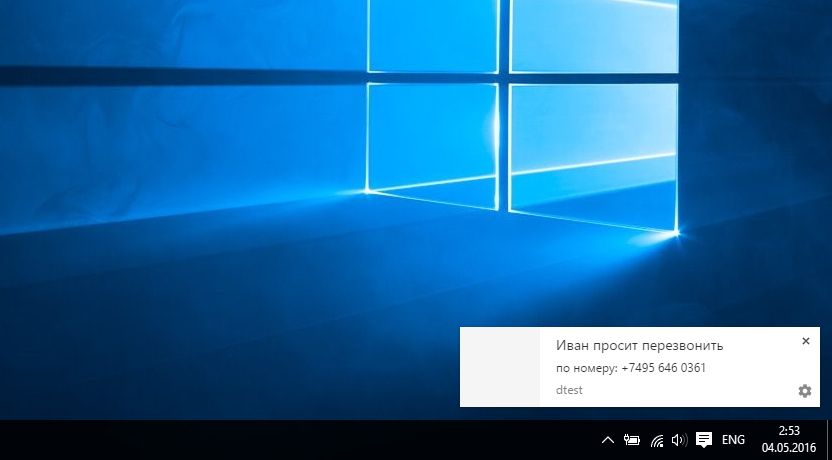
Task: Show hidden tray icons chevron
Action: (x=608, y=440)
